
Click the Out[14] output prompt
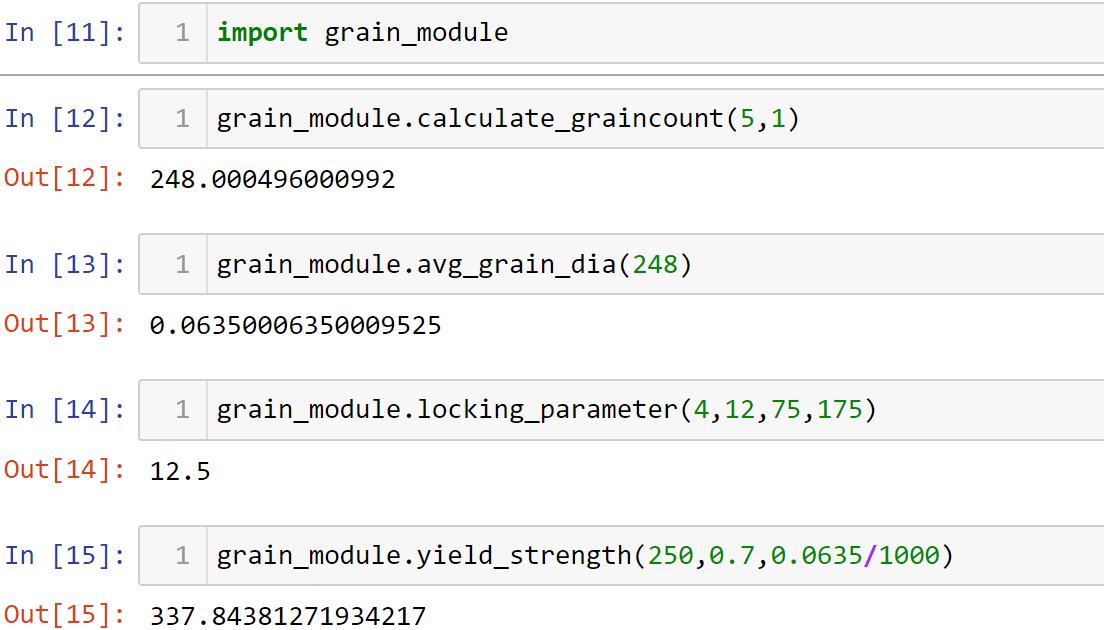tap(65, 471)
